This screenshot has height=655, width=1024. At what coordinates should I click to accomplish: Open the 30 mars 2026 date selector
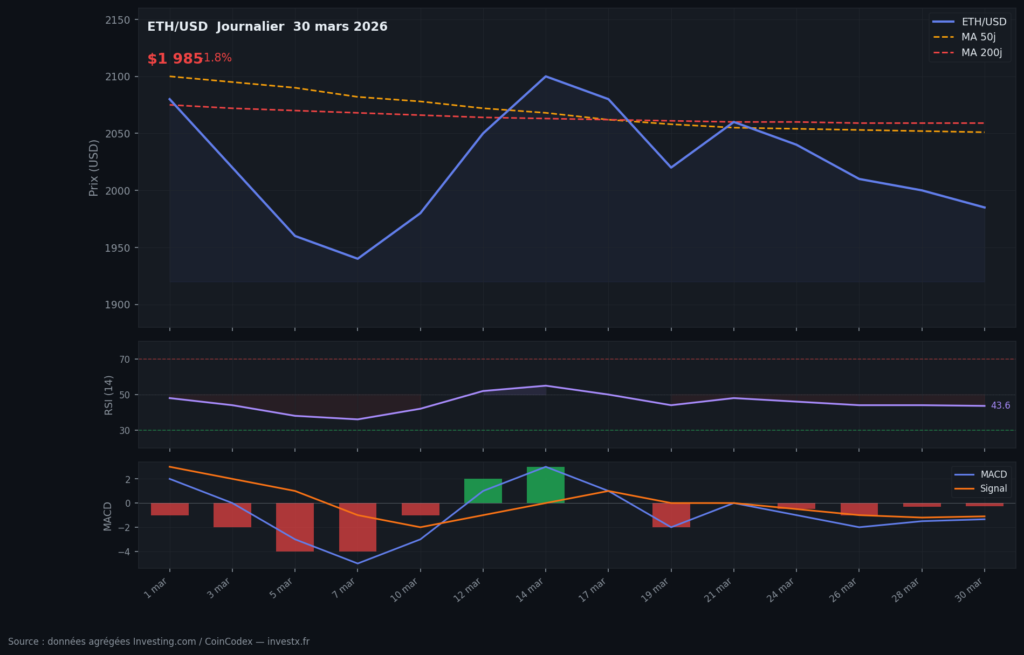click(x=341, y=26)
